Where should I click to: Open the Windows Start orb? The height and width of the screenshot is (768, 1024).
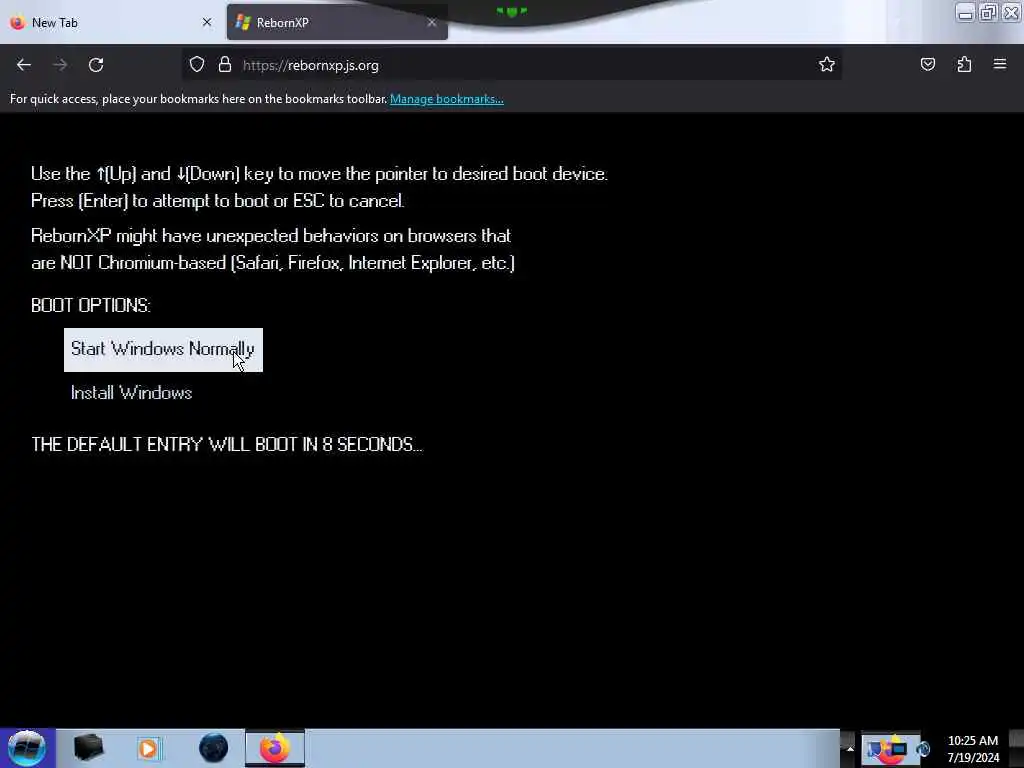tap(27, 748)
